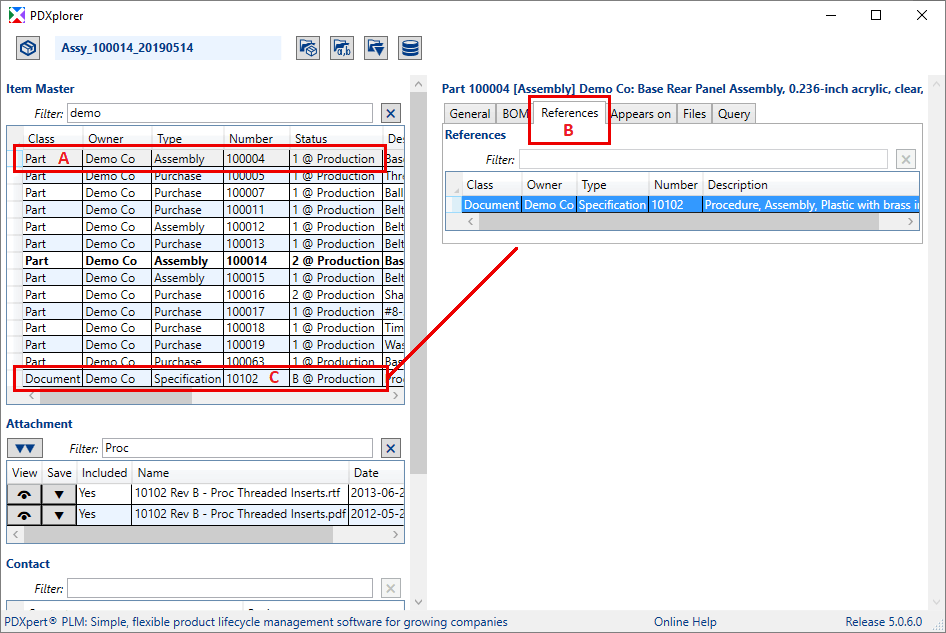946x633 pixels.
Task: Click the PDXpert PLM status bar text
Action: (x=256, y=622)
